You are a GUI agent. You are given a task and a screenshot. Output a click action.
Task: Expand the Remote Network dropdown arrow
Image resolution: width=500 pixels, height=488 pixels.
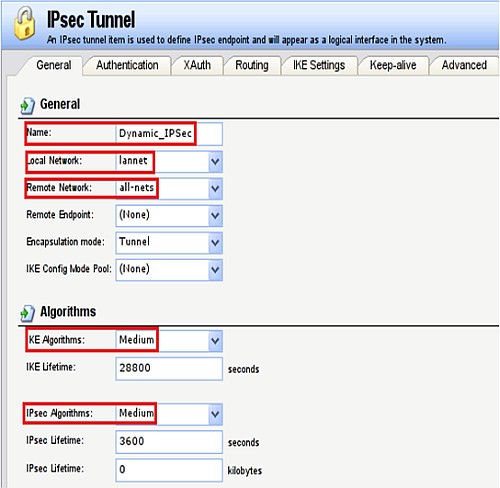coord(215,189)
